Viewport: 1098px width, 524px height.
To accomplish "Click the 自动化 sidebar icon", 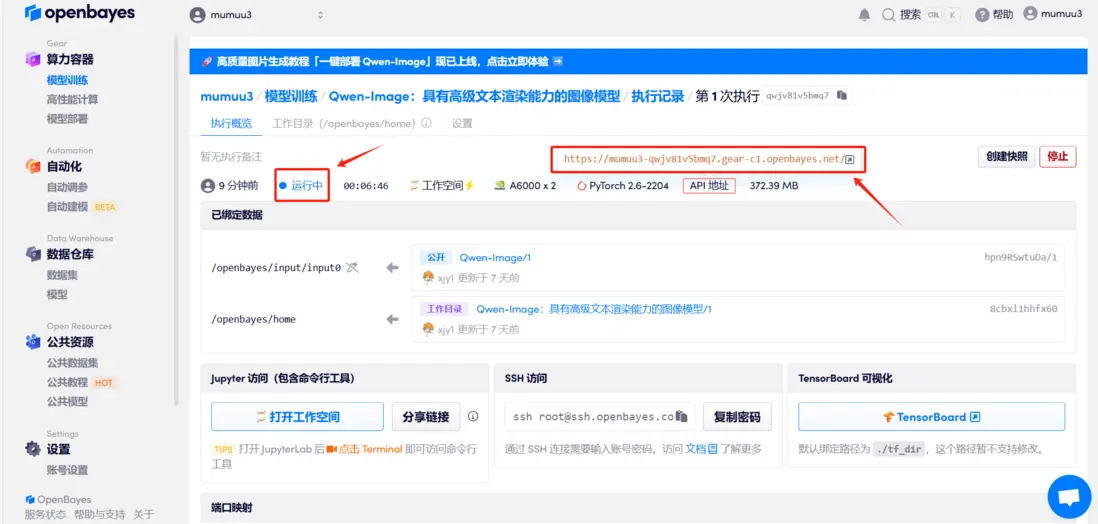I will click(x=33, y=166).
